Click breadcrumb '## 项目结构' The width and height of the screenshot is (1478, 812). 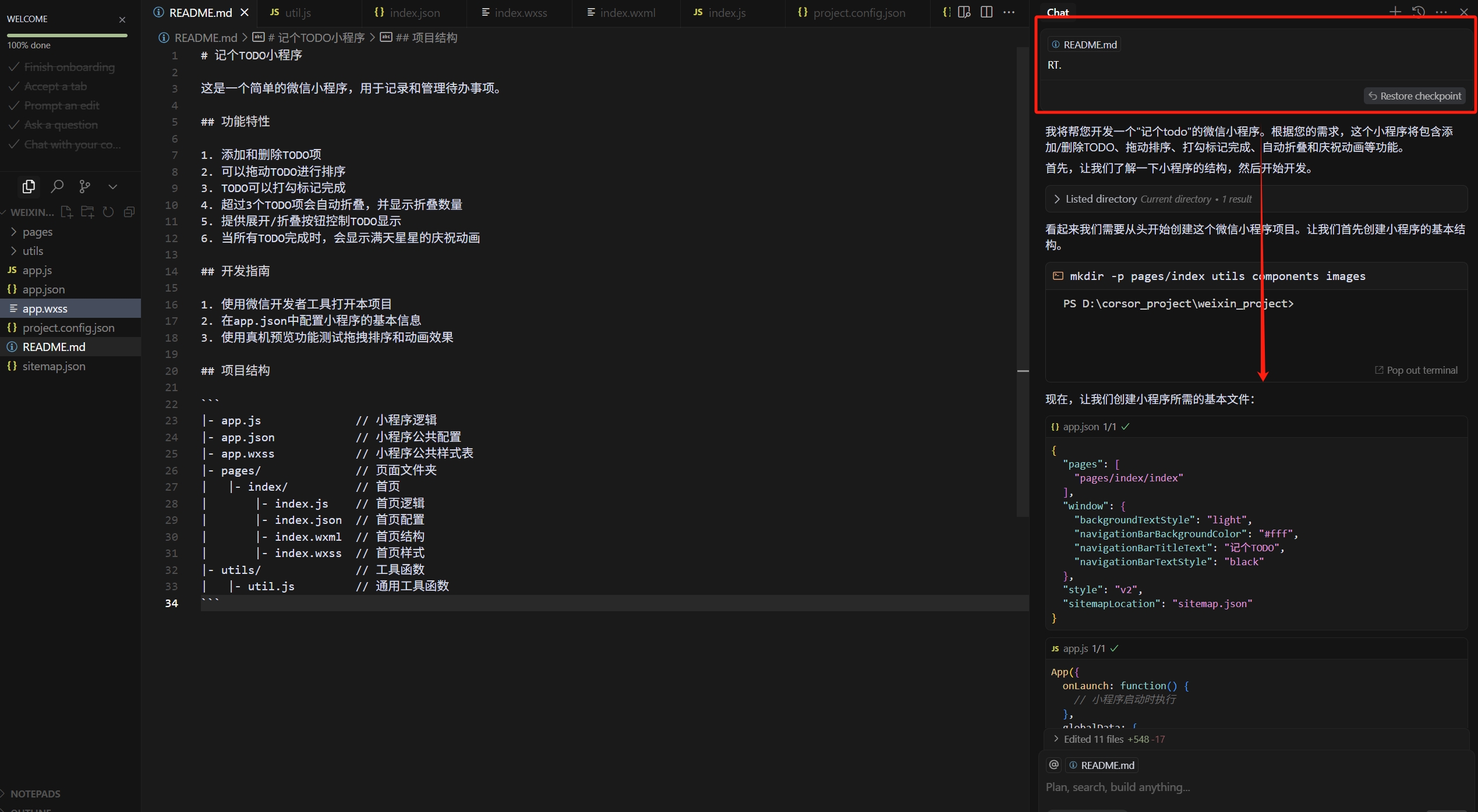[x=419, y=38]
